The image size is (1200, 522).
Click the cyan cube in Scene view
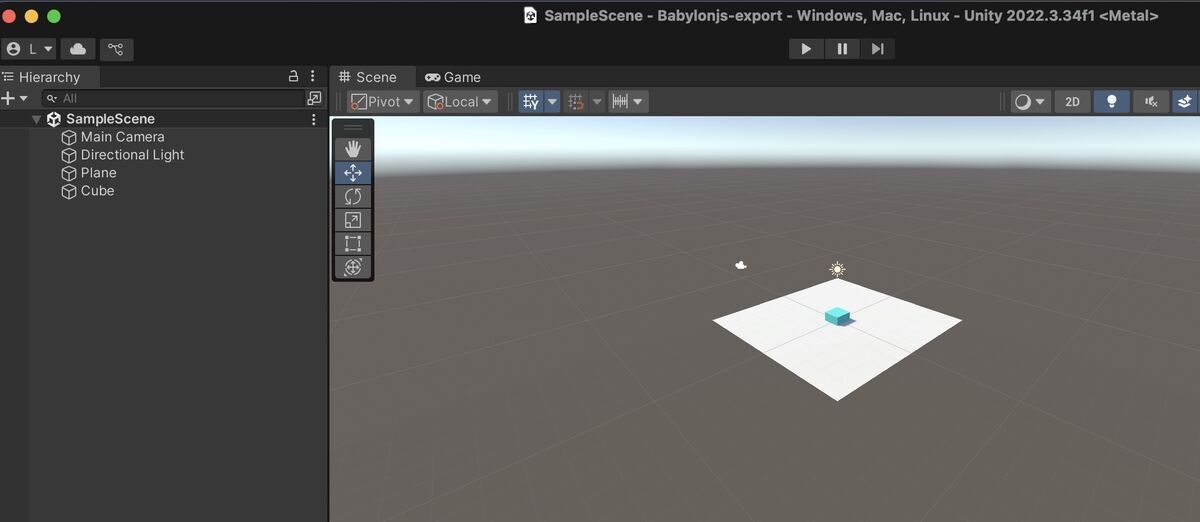[838, 316]
